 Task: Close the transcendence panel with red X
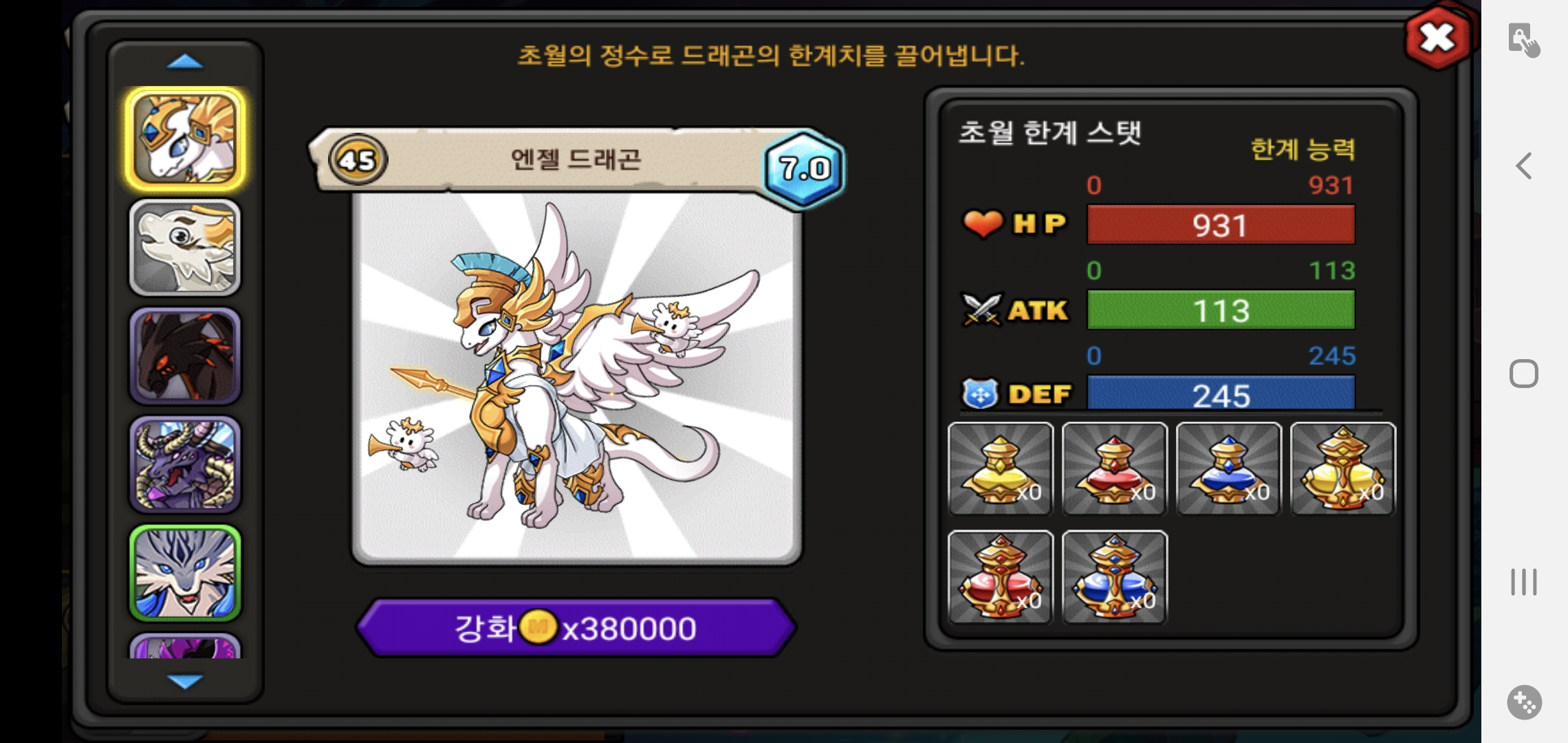tap(1438, 38)
